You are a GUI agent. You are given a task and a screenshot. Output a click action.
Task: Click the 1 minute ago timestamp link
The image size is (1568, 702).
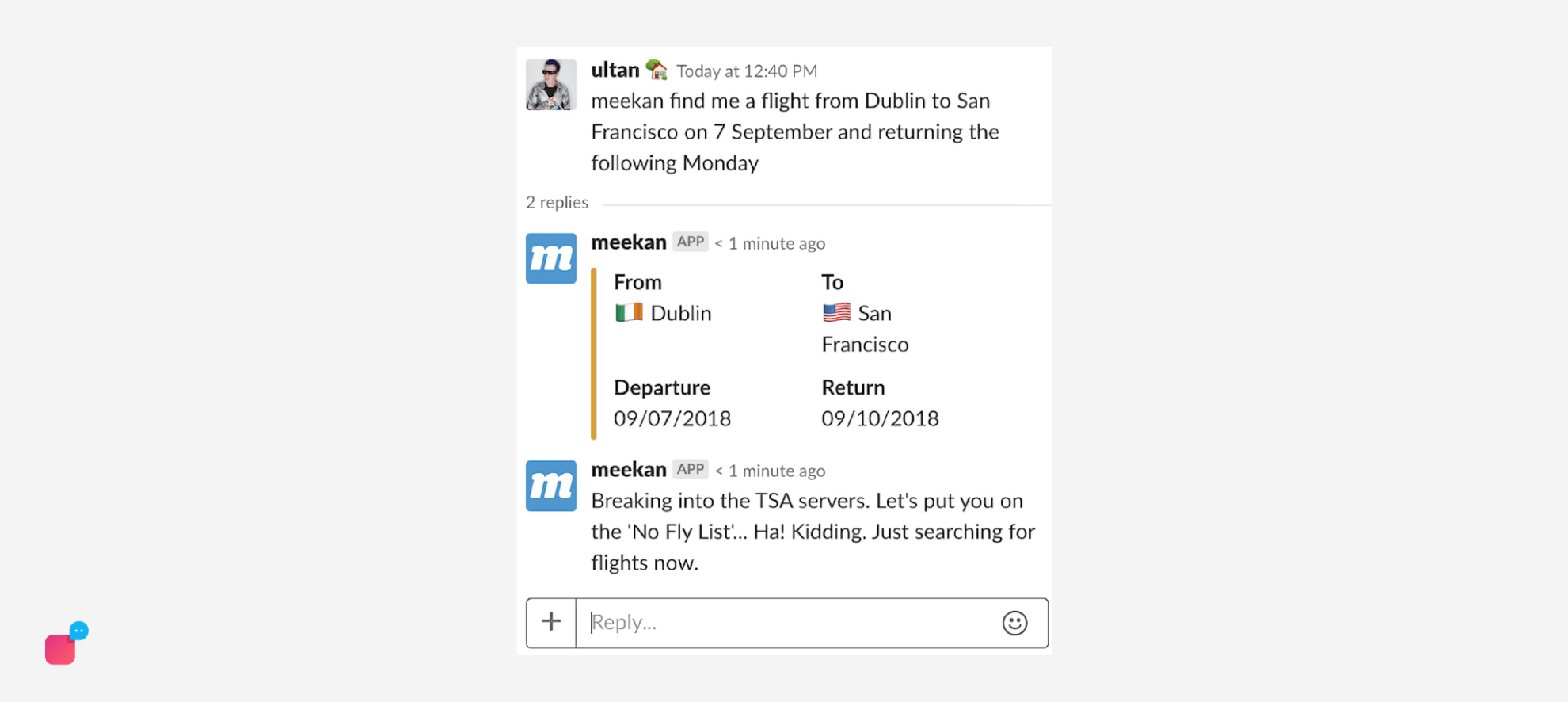click(x=771, y=242)
